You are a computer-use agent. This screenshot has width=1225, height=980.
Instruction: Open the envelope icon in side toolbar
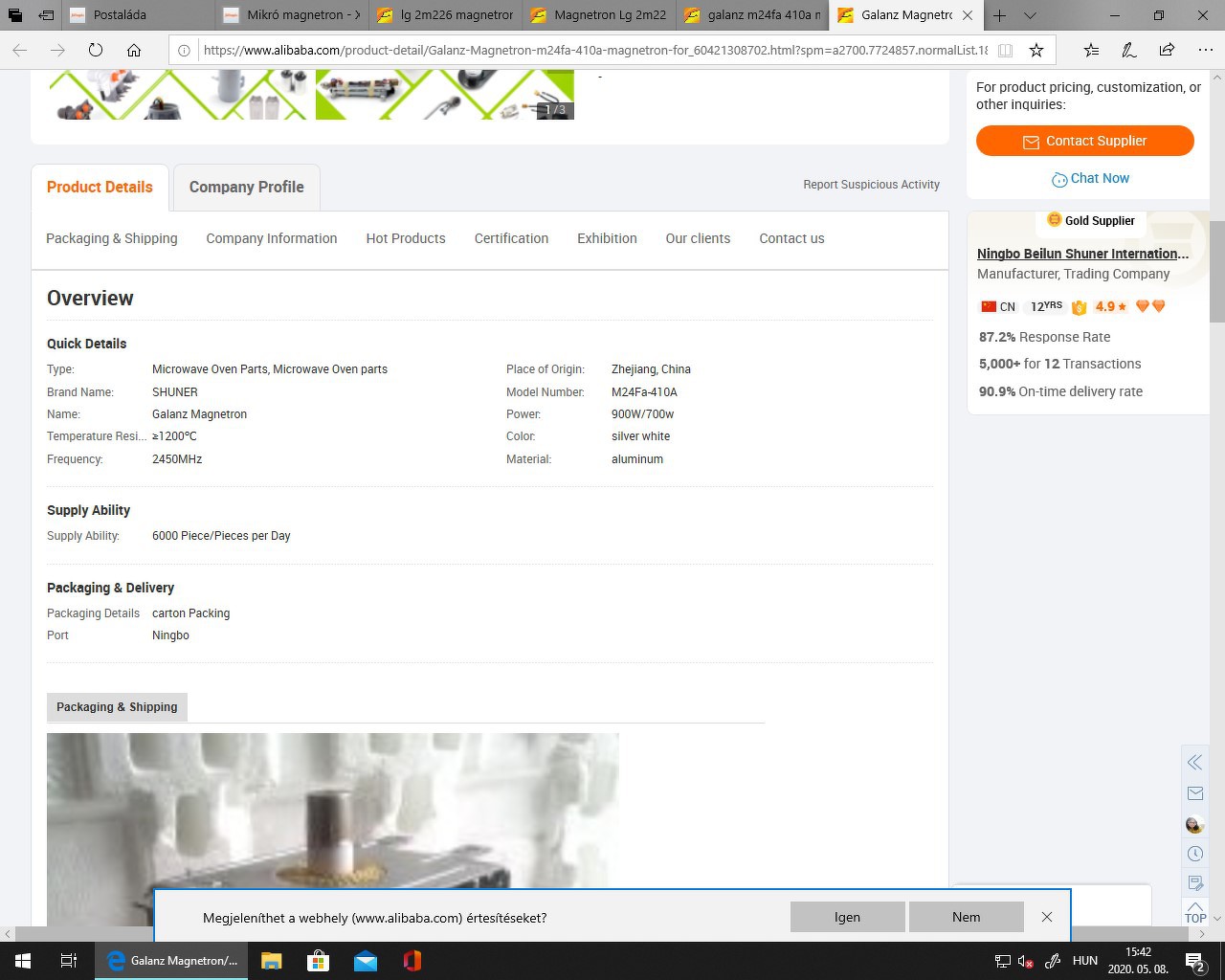point(1194,793)
